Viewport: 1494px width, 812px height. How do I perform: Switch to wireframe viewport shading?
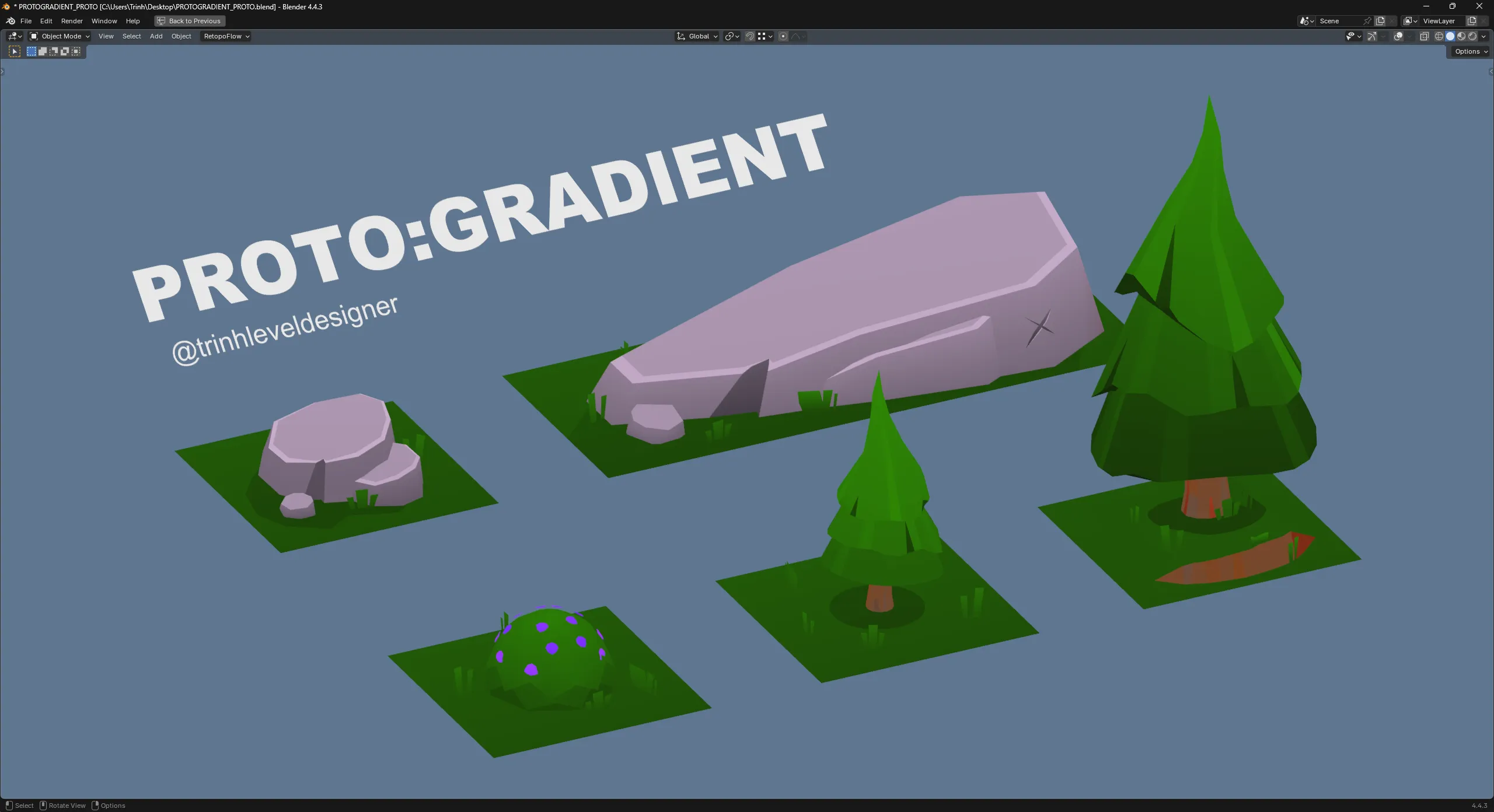click(x=1439, y=36)
